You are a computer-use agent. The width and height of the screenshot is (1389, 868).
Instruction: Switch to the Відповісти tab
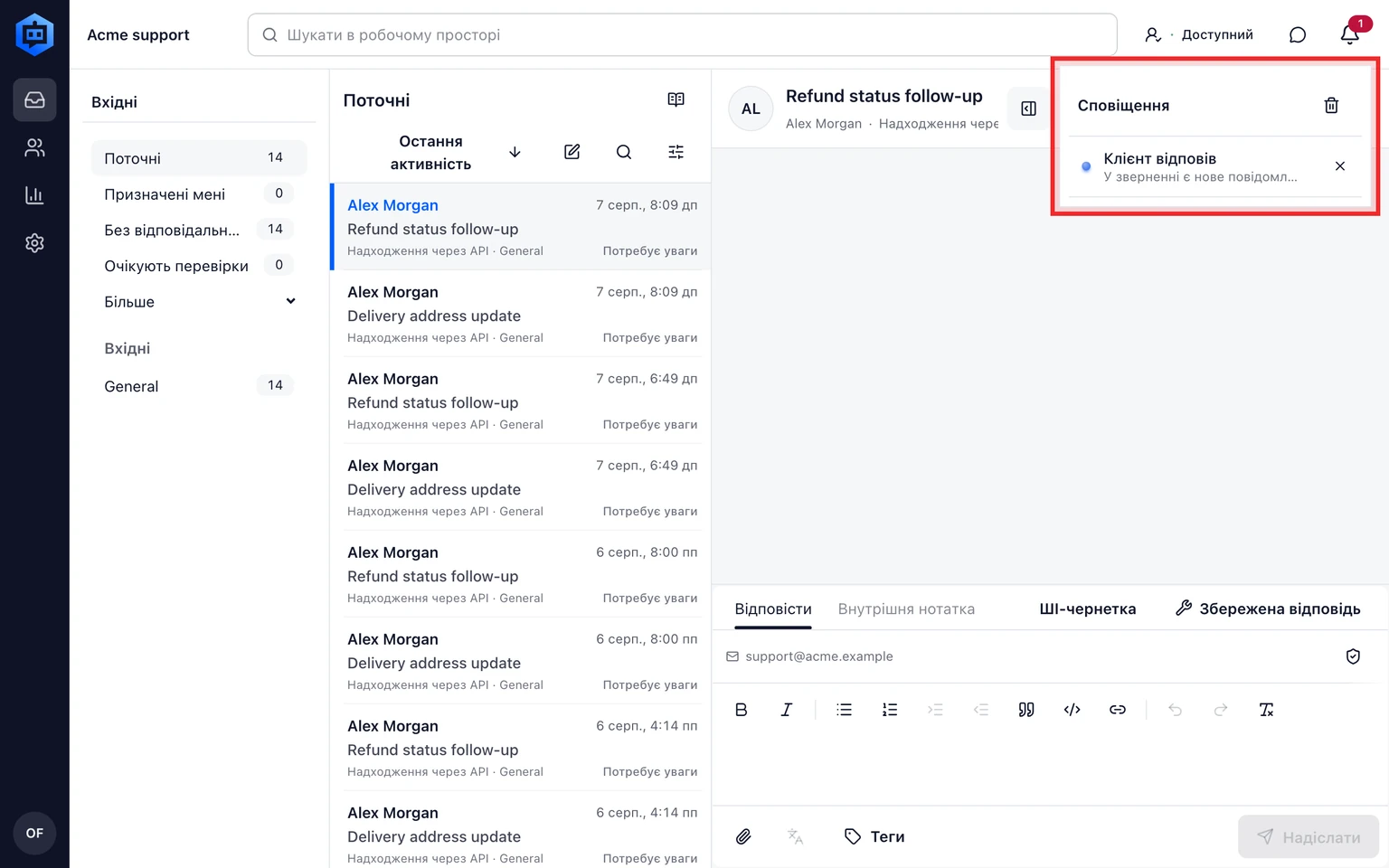point(773,609)
